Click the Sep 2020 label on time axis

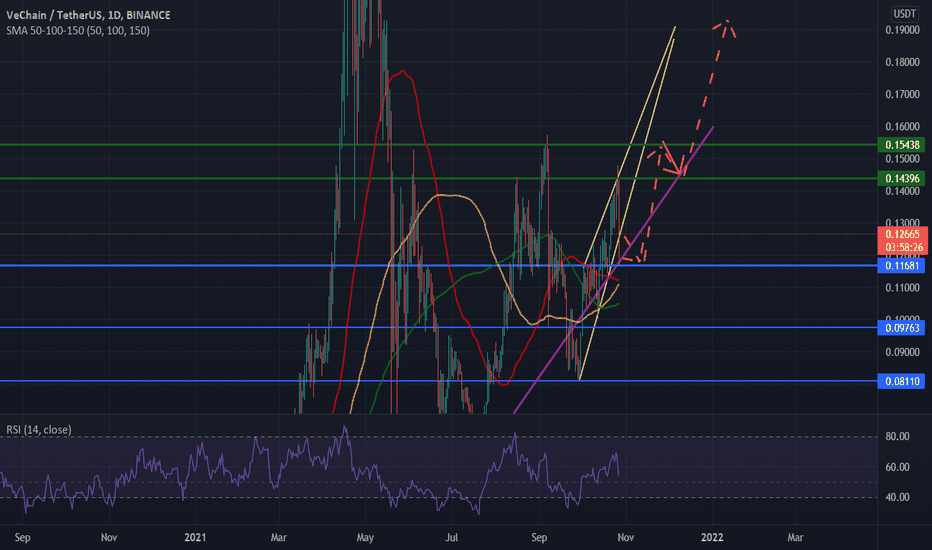[22, 538]
